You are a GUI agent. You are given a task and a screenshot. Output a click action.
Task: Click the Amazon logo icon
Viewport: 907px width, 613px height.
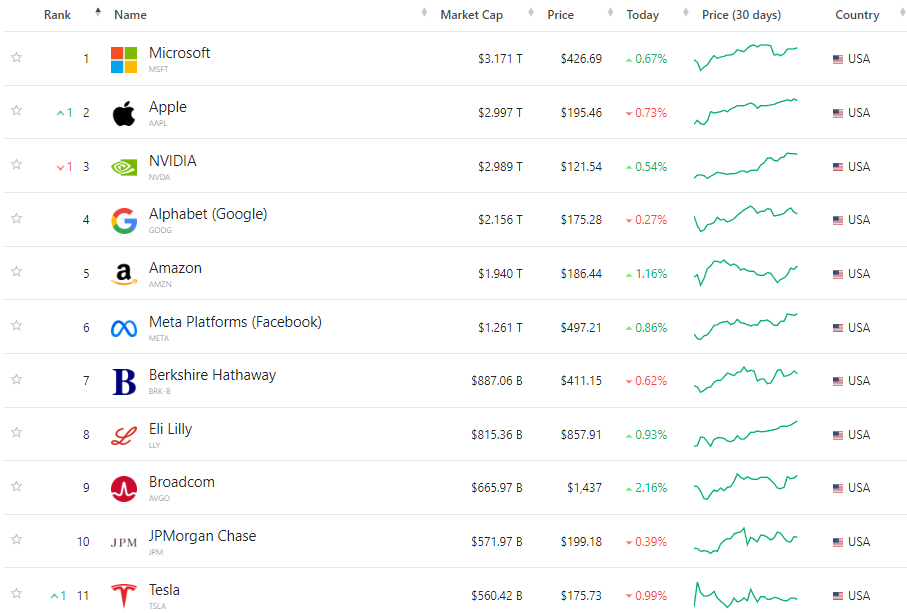tap(124, 274)
